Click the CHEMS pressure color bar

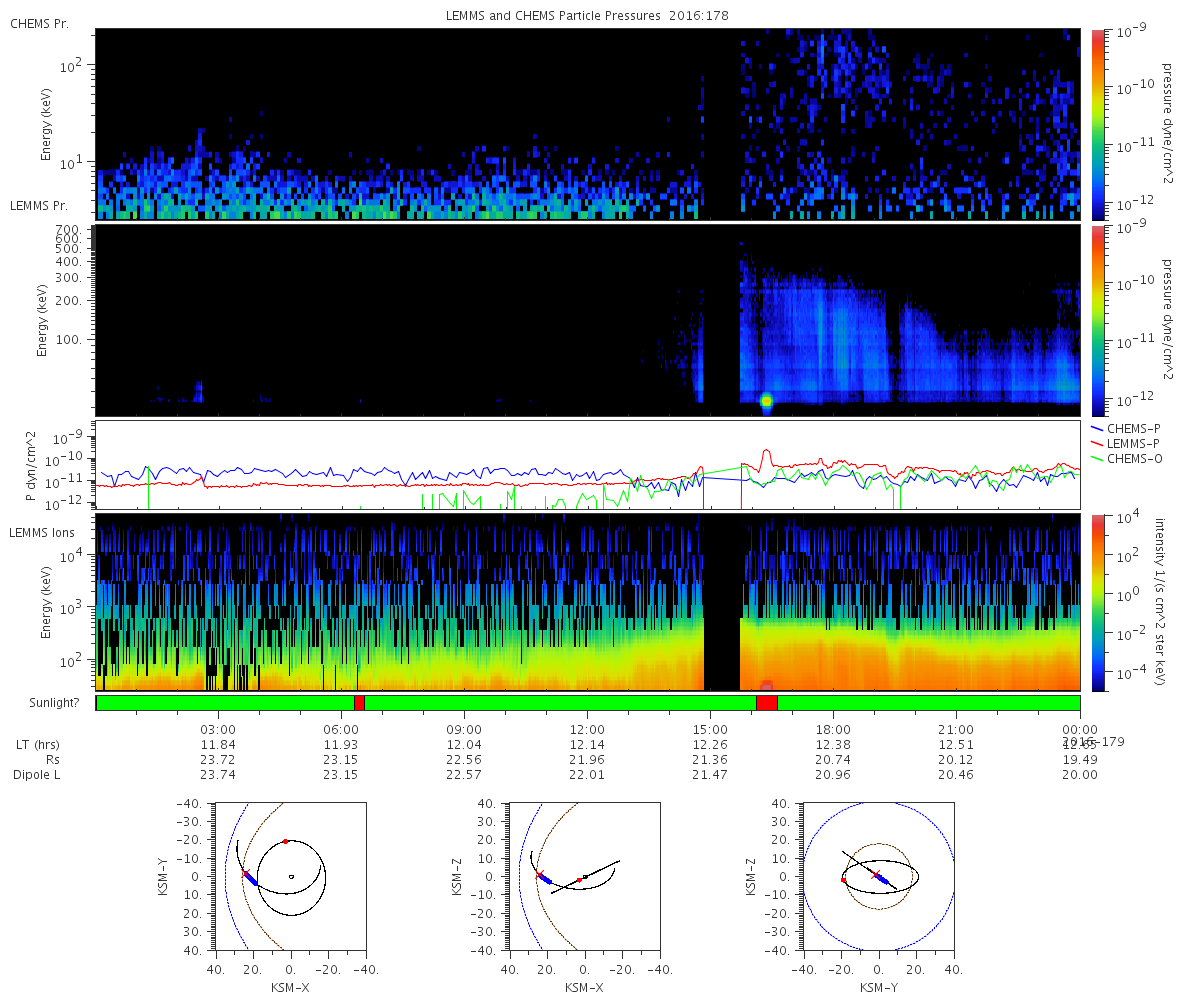coord(1097,123)
